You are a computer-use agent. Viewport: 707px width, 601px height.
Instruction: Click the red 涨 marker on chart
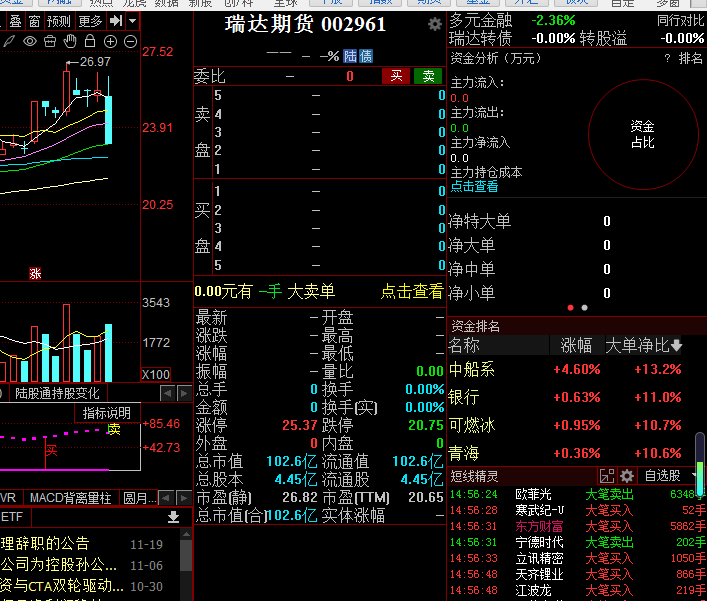coord(35,273)
